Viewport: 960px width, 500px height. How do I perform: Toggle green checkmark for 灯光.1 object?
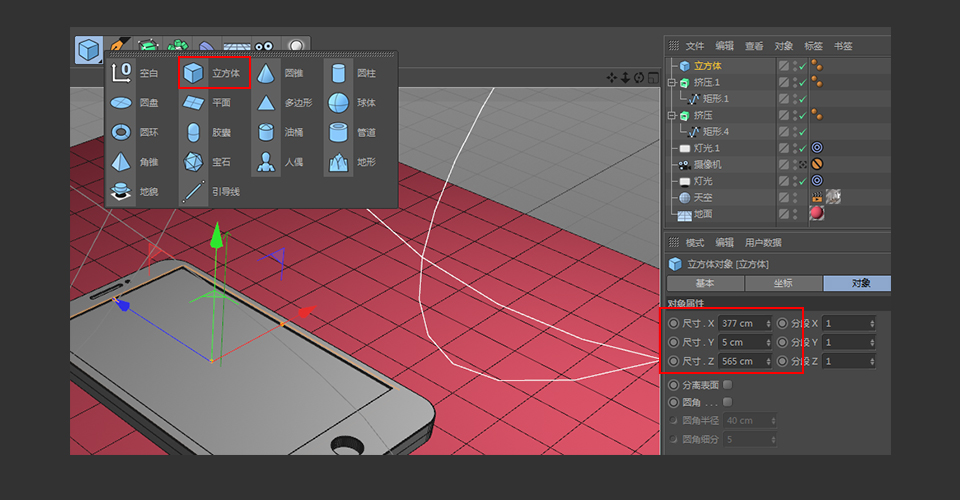(801, 148)
